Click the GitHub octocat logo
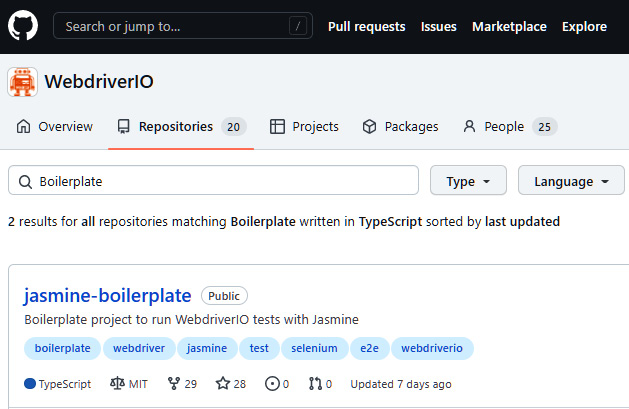The height and width of the screenshot is (409, 629). 23,26
